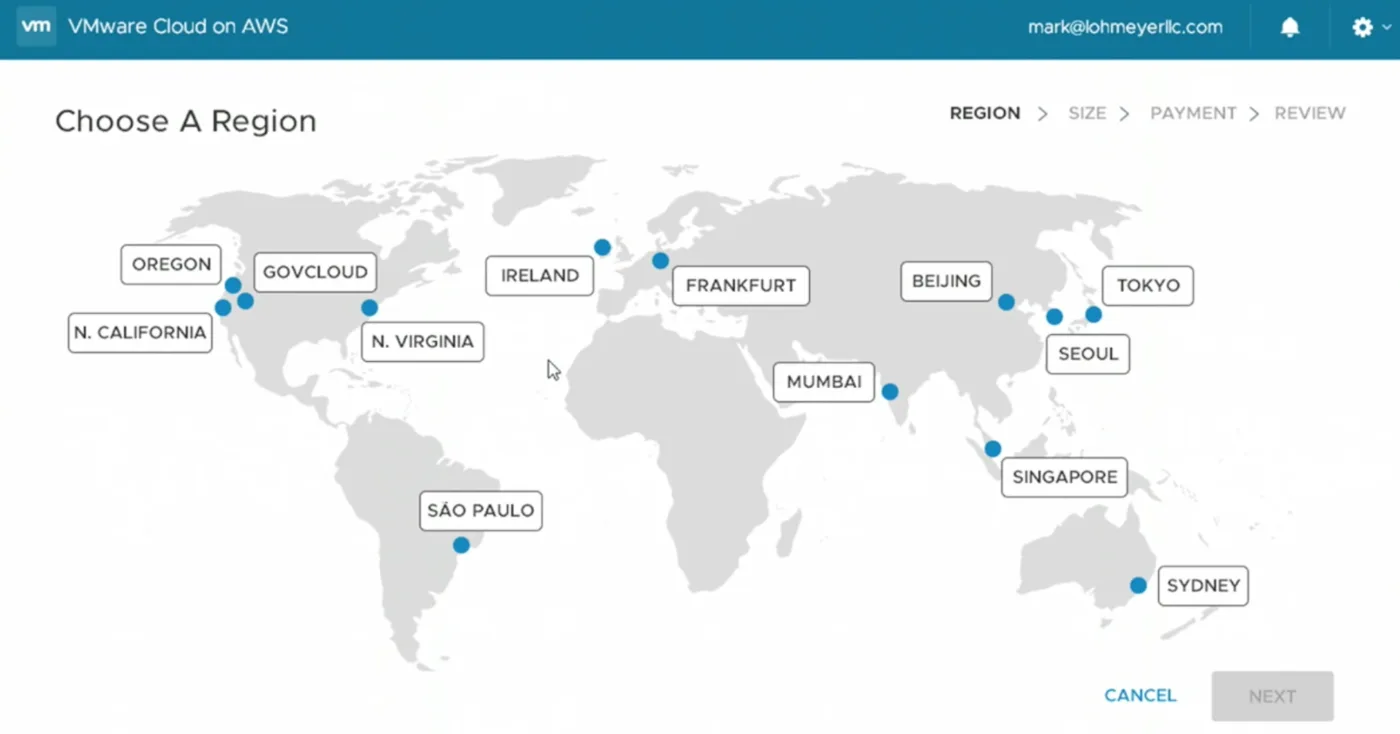Click the Choose A Region heading
The height and width of the screenshot is (734, 1400).
(x=186, y=121)
